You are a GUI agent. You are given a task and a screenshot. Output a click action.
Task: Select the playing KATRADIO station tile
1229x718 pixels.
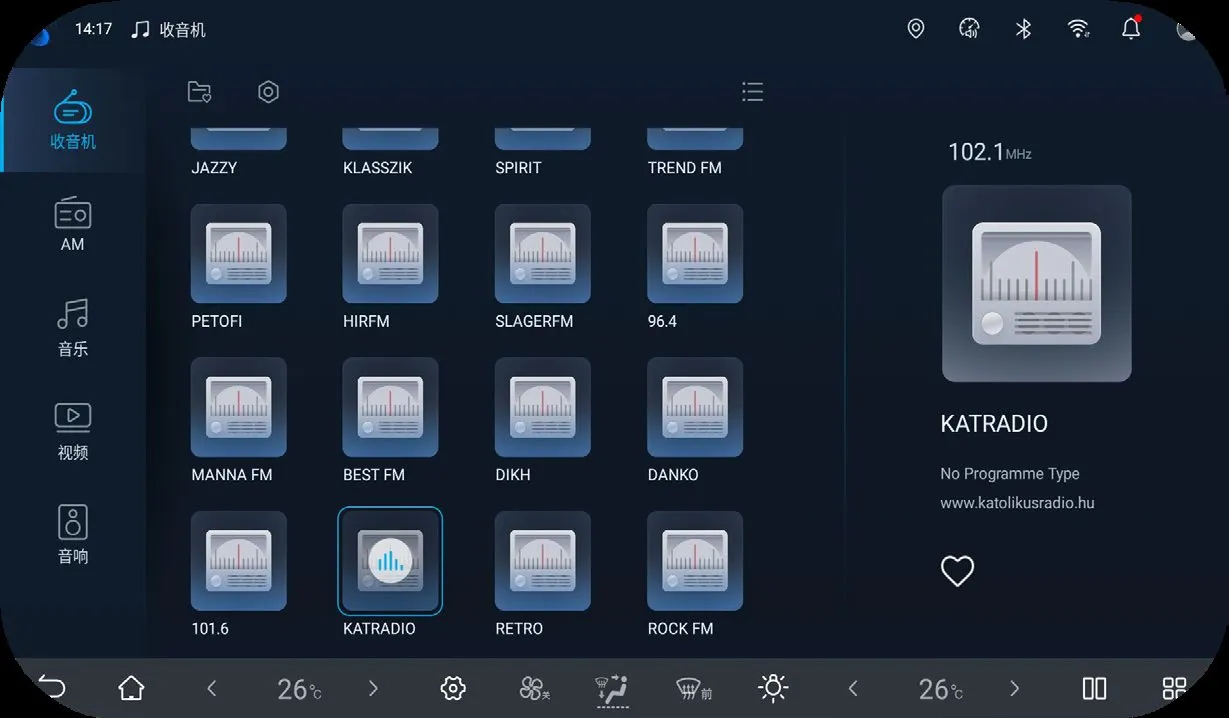390,561
